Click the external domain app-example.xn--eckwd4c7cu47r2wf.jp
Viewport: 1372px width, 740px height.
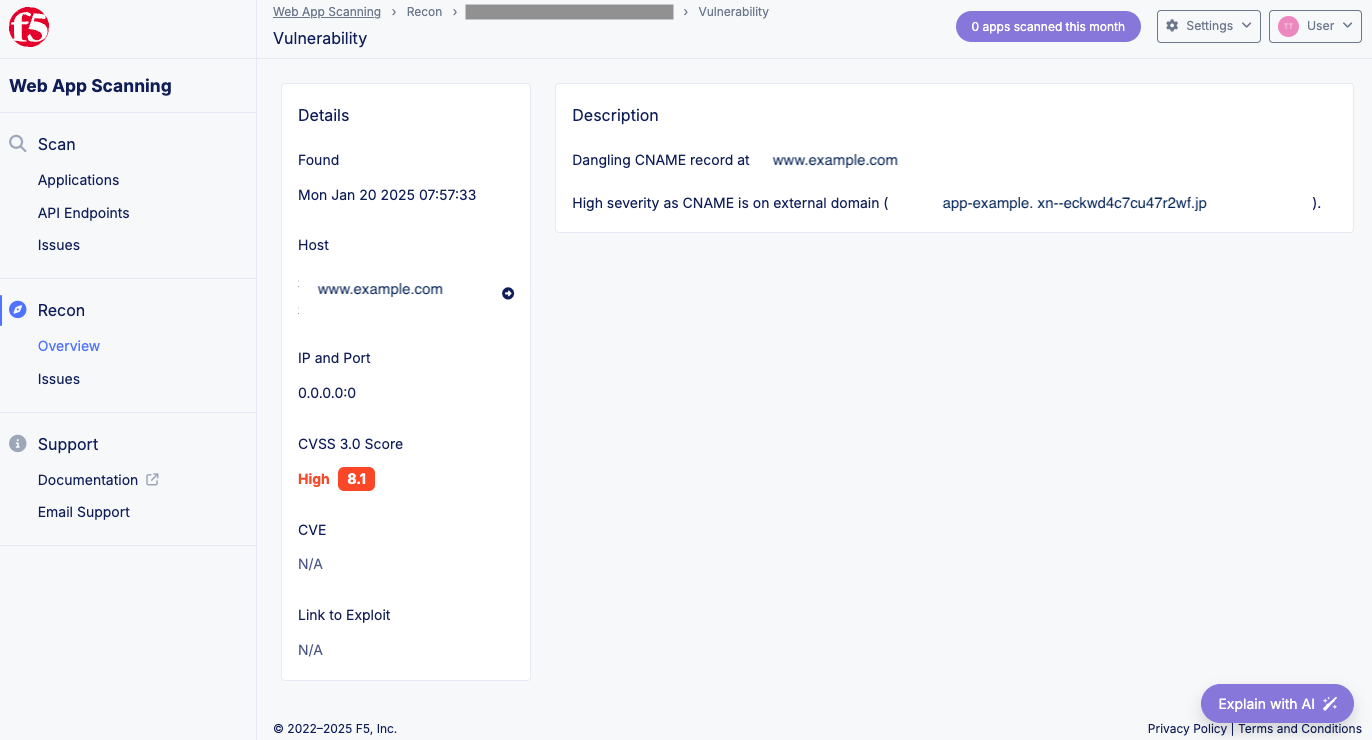pos(1074,203)
